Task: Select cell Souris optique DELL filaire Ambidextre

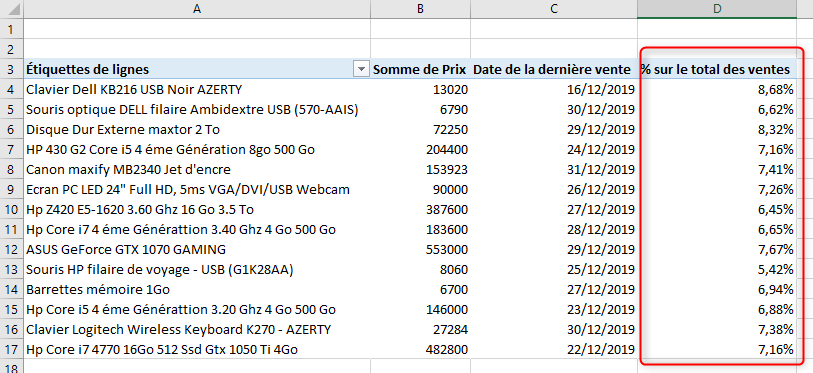Action: point(197,110)
